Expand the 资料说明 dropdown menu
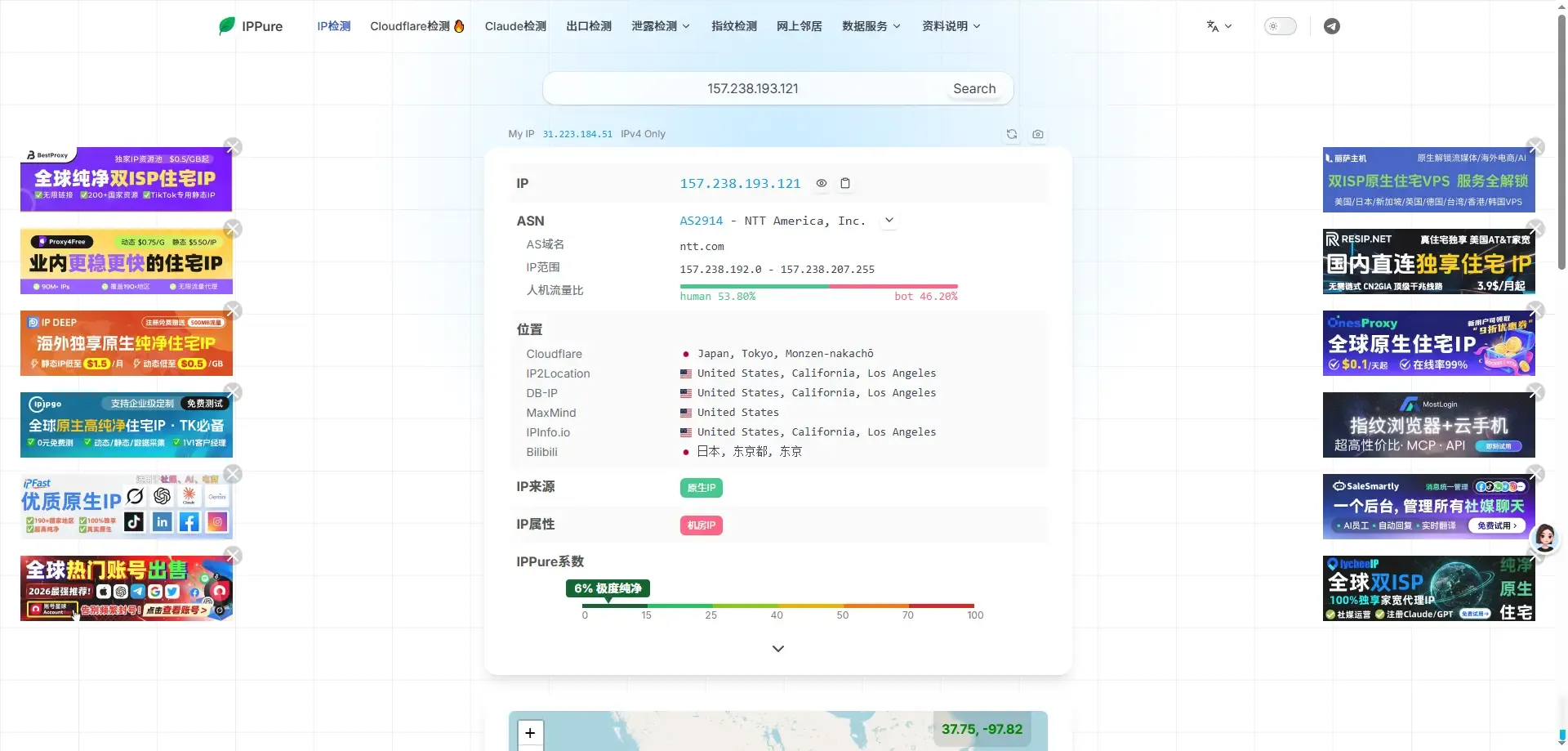The width and height of the screenshot is (1568, 751). coord(951,26)
